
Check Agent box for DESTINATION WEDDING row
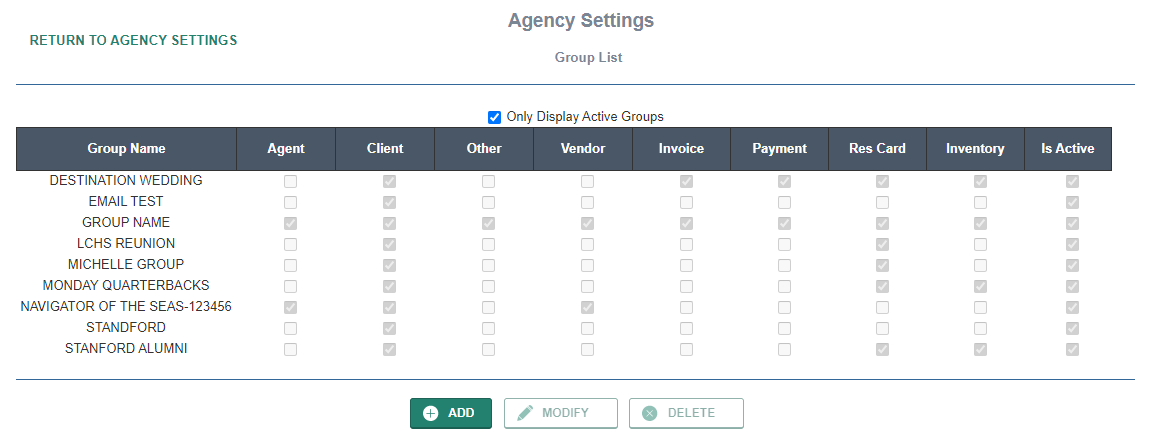pos(291,182)
